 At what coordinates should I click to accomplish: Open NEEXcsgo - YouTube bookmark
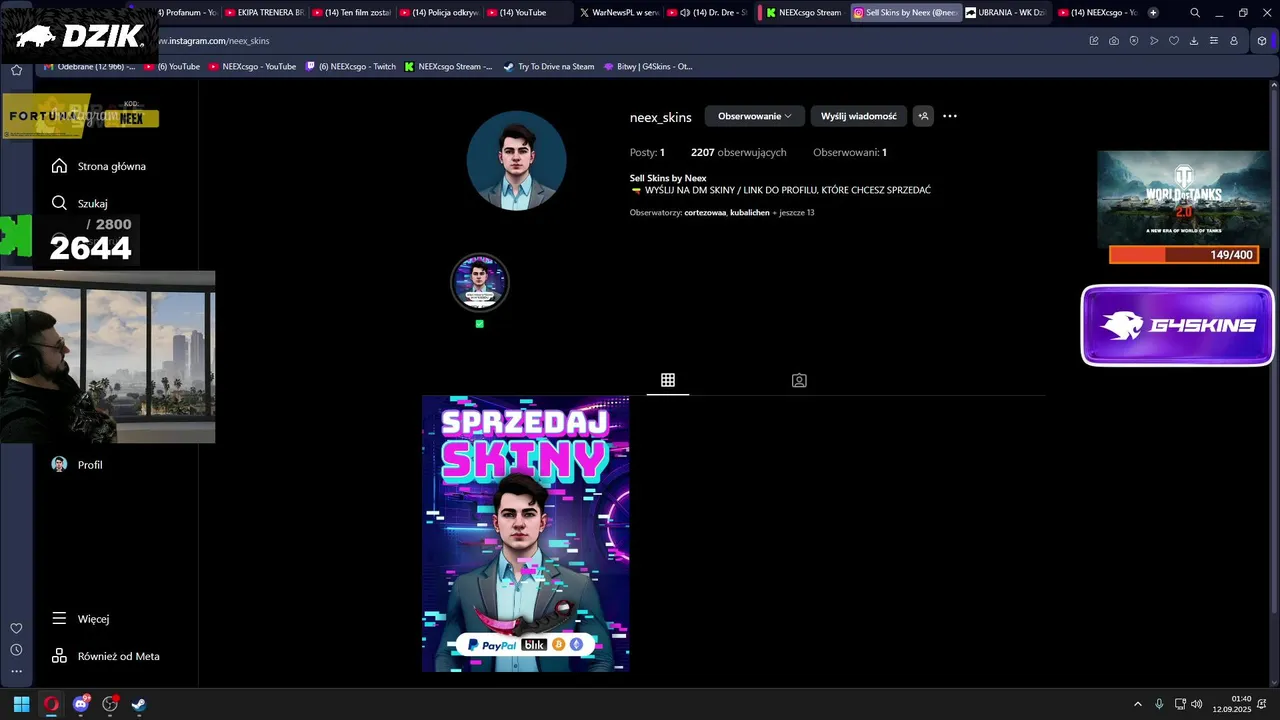pos(252,67)
